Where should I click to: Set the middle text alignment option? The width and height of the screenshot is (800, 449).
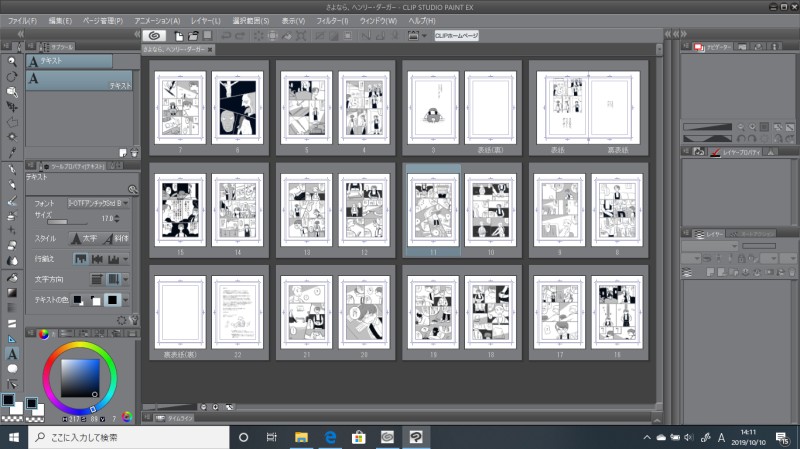(x=97, y=259)
